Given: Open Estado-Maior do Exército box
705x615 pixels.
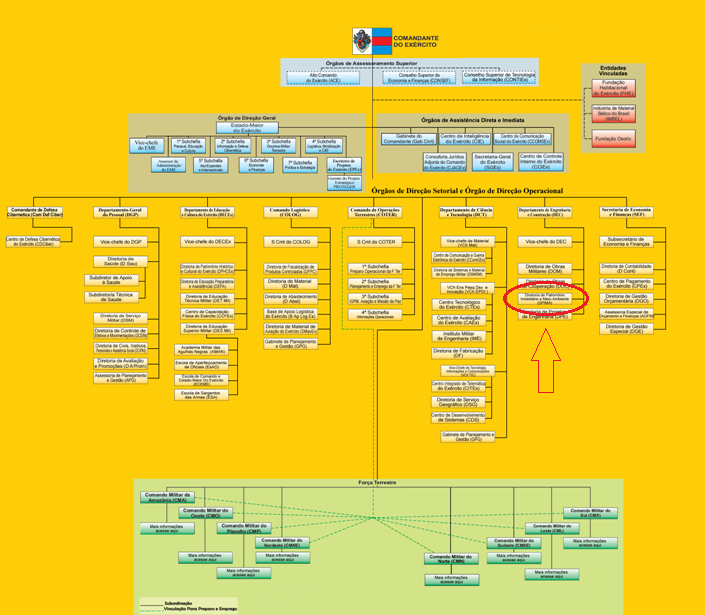Looking at the screenshot, I should click(x=247, y=128).
